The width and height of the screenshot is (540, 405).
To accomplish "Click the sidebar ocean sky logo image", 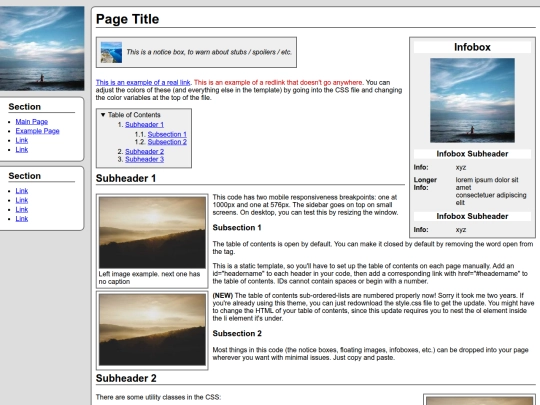I will coord(42,48).
